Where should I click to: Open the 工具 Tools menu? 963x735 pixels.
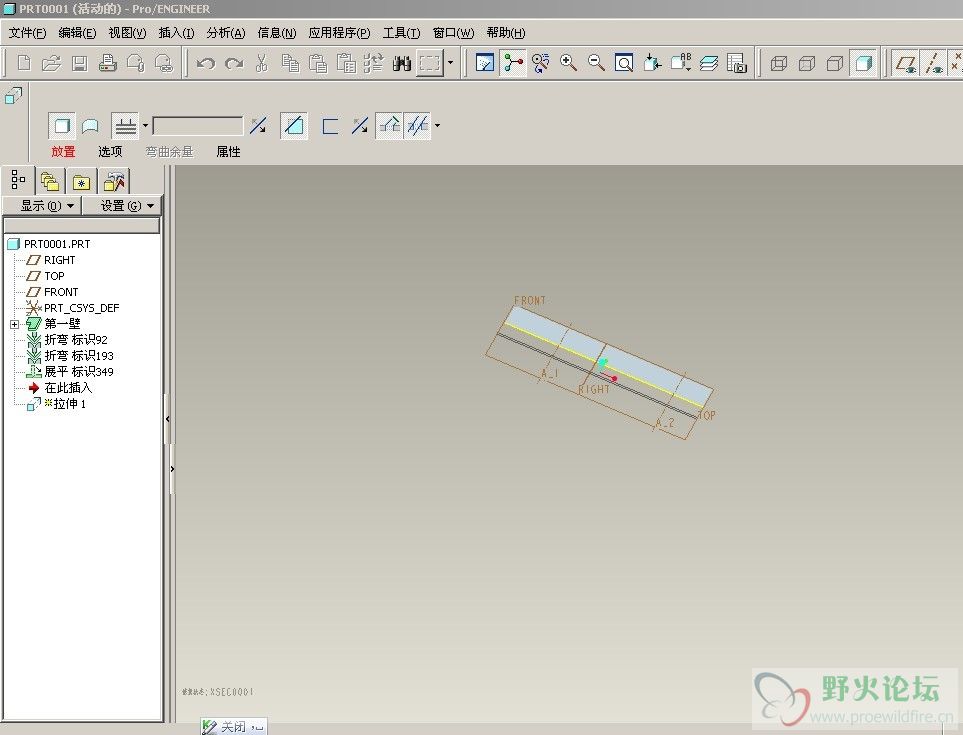[401, 33]
